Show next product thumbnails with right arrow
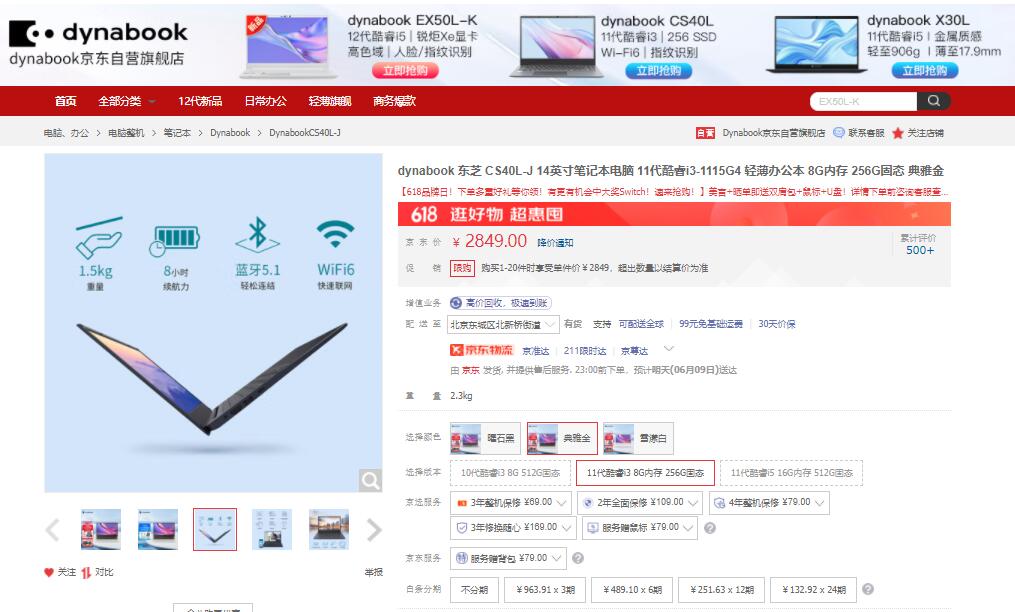Image resolution: width=1015 pixels, height=612 pixels. tap(374, 530)
